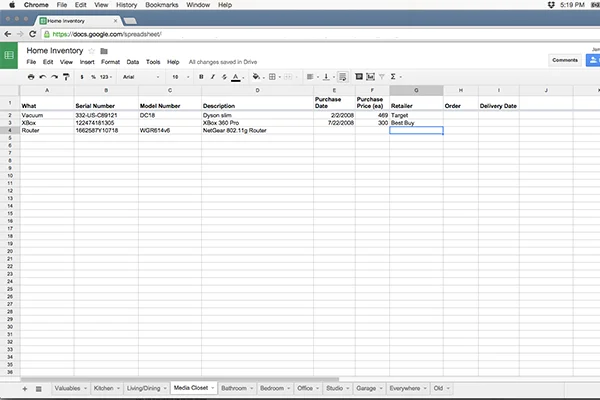Add a new sheet with plus button
This screenshot has height=400, width=600.
click(x=25, y=389)
